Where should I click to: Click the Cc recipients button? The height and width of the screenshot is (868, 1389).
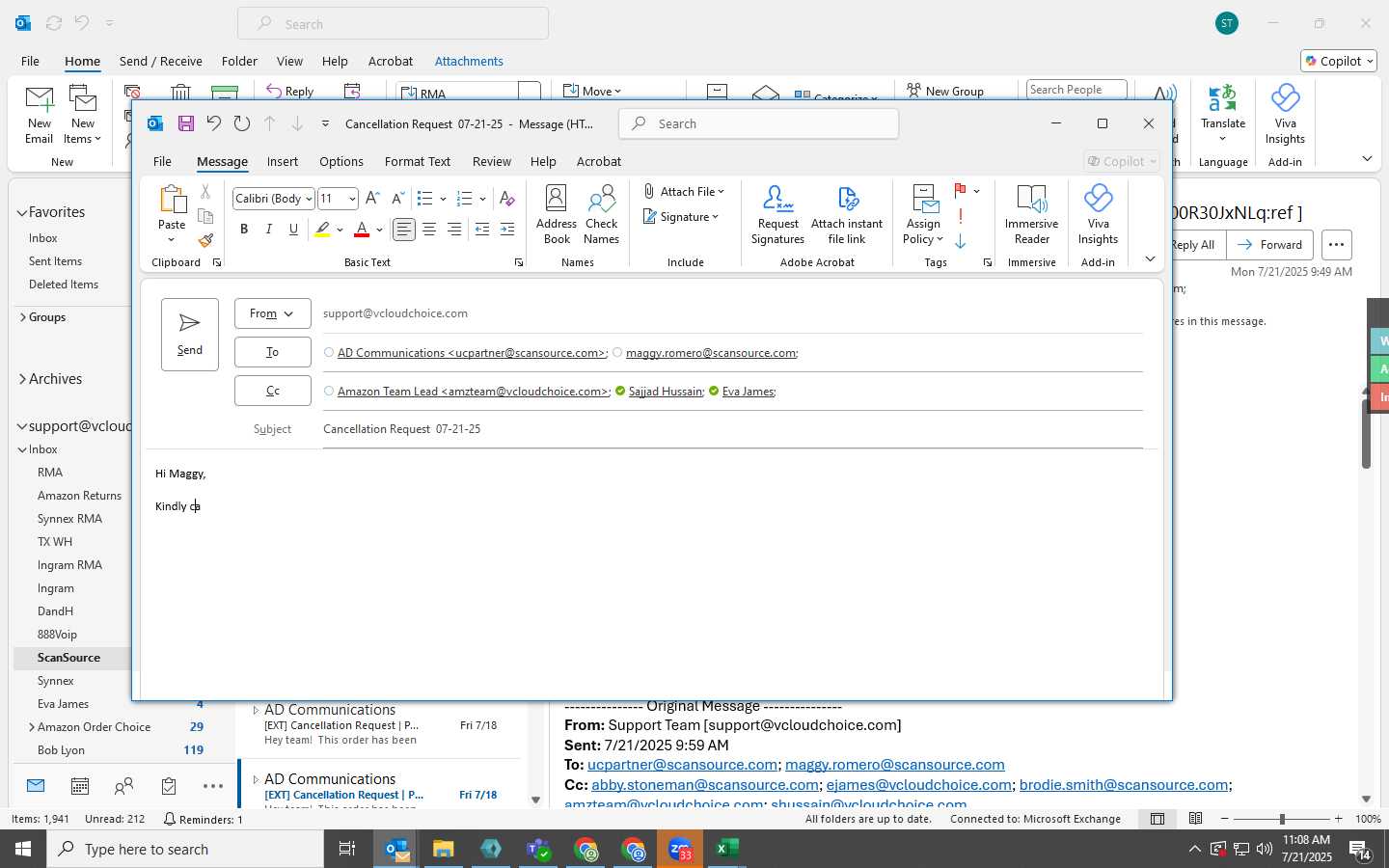(x=273, y=391)
